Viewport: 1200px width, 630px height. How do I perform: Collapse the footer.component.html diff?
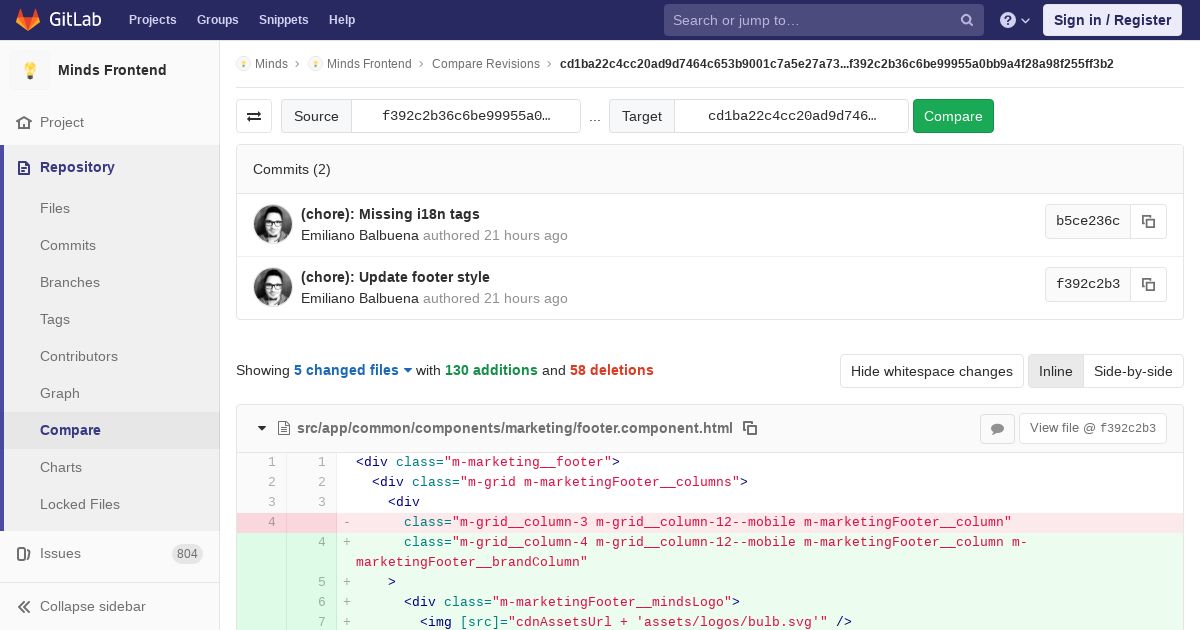pos(262,428)
